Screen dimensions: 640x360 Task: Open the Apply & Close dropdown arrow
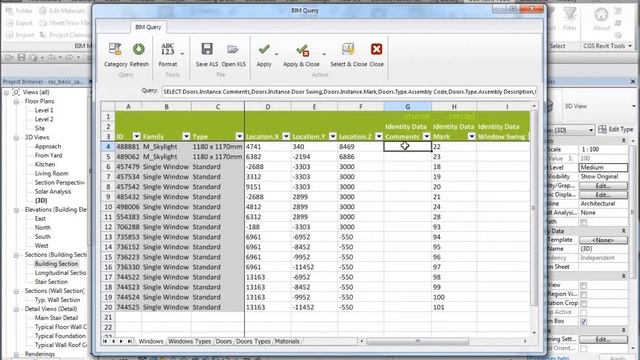coord(324,54)
